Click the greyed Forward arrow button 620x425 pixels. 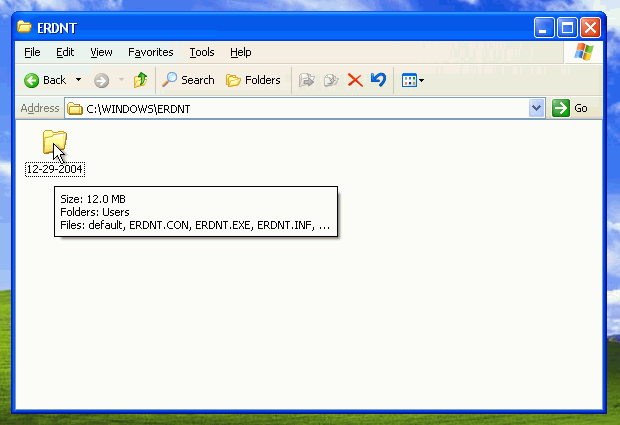101,81
